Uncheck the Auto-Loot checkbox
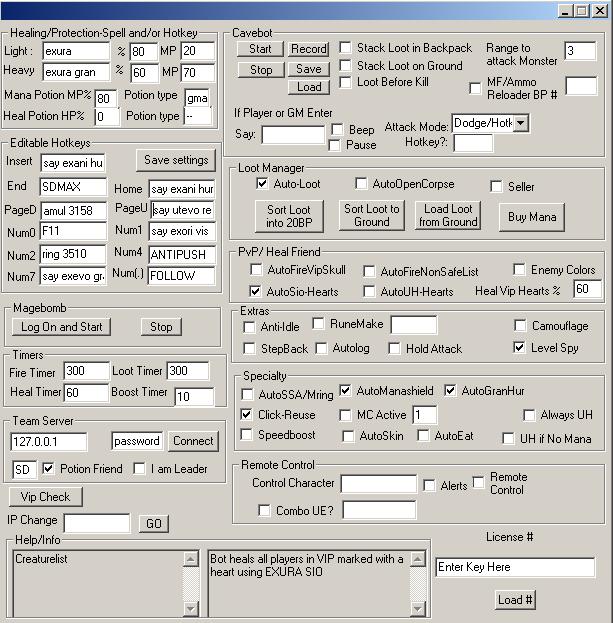 262,184
